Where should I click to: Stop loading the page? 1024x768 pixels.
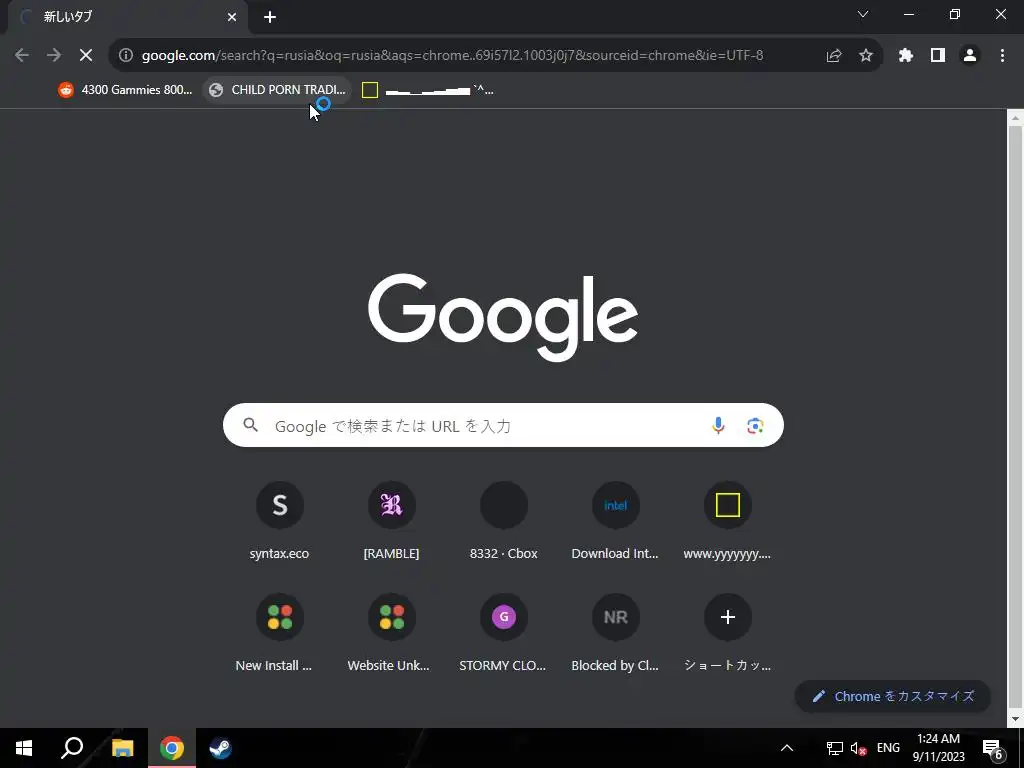[x=86, y=56]
